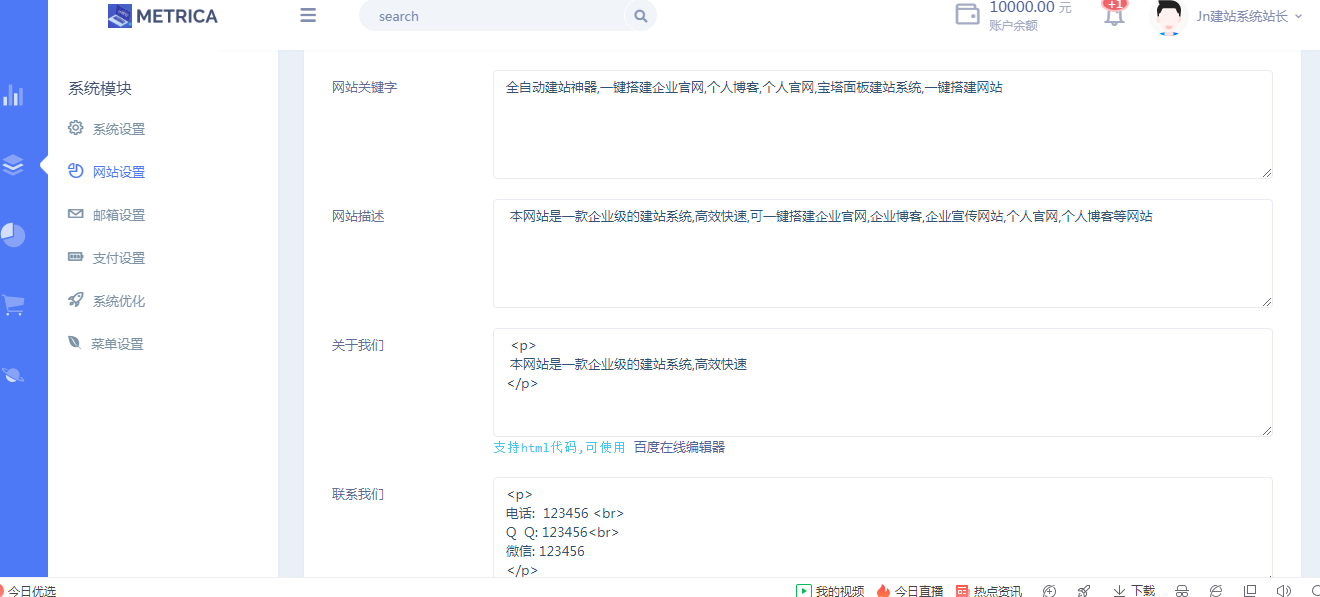Toggle the hamburger menu at the top

(x=307, y=15)
